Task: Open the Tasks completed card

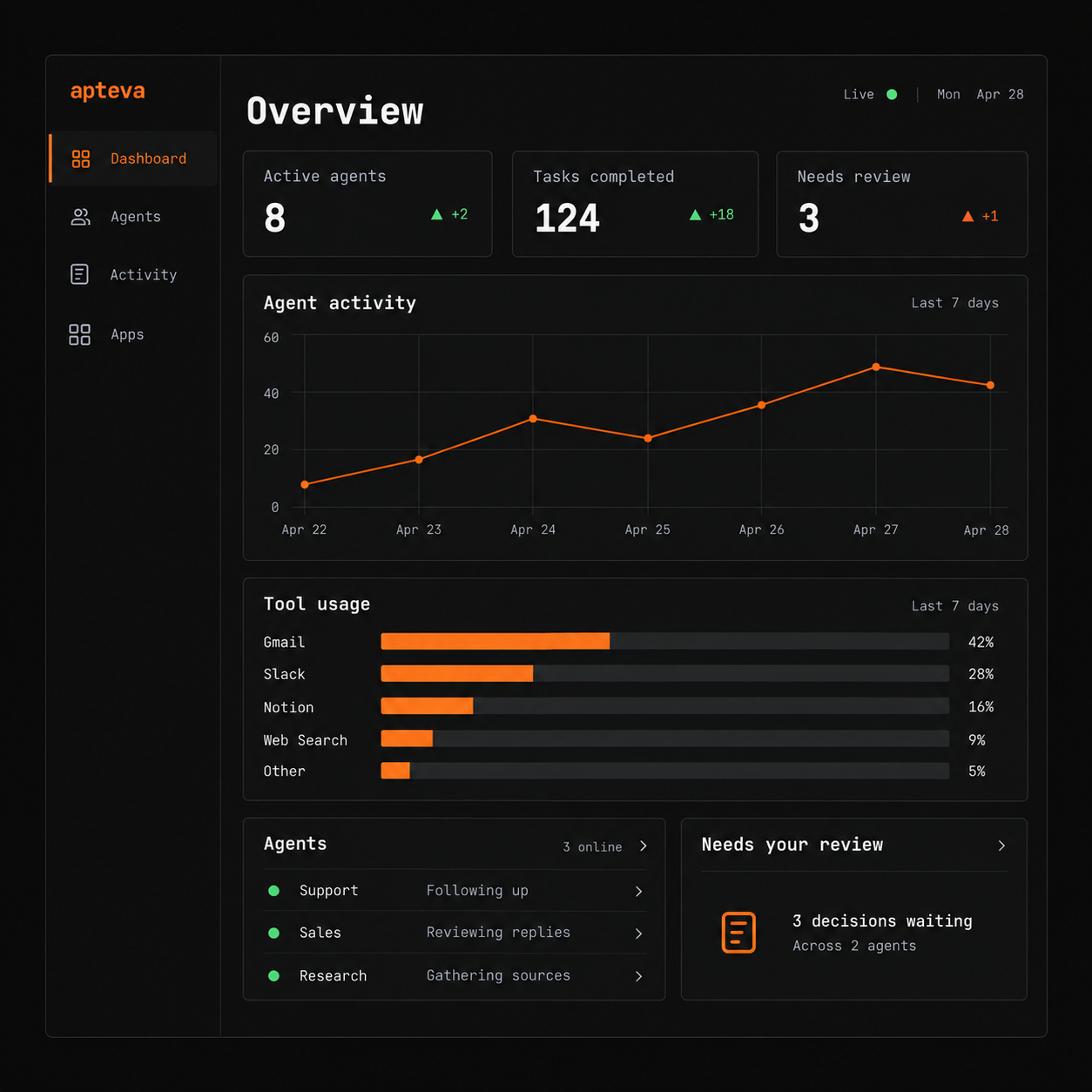Action: point(636,204)
